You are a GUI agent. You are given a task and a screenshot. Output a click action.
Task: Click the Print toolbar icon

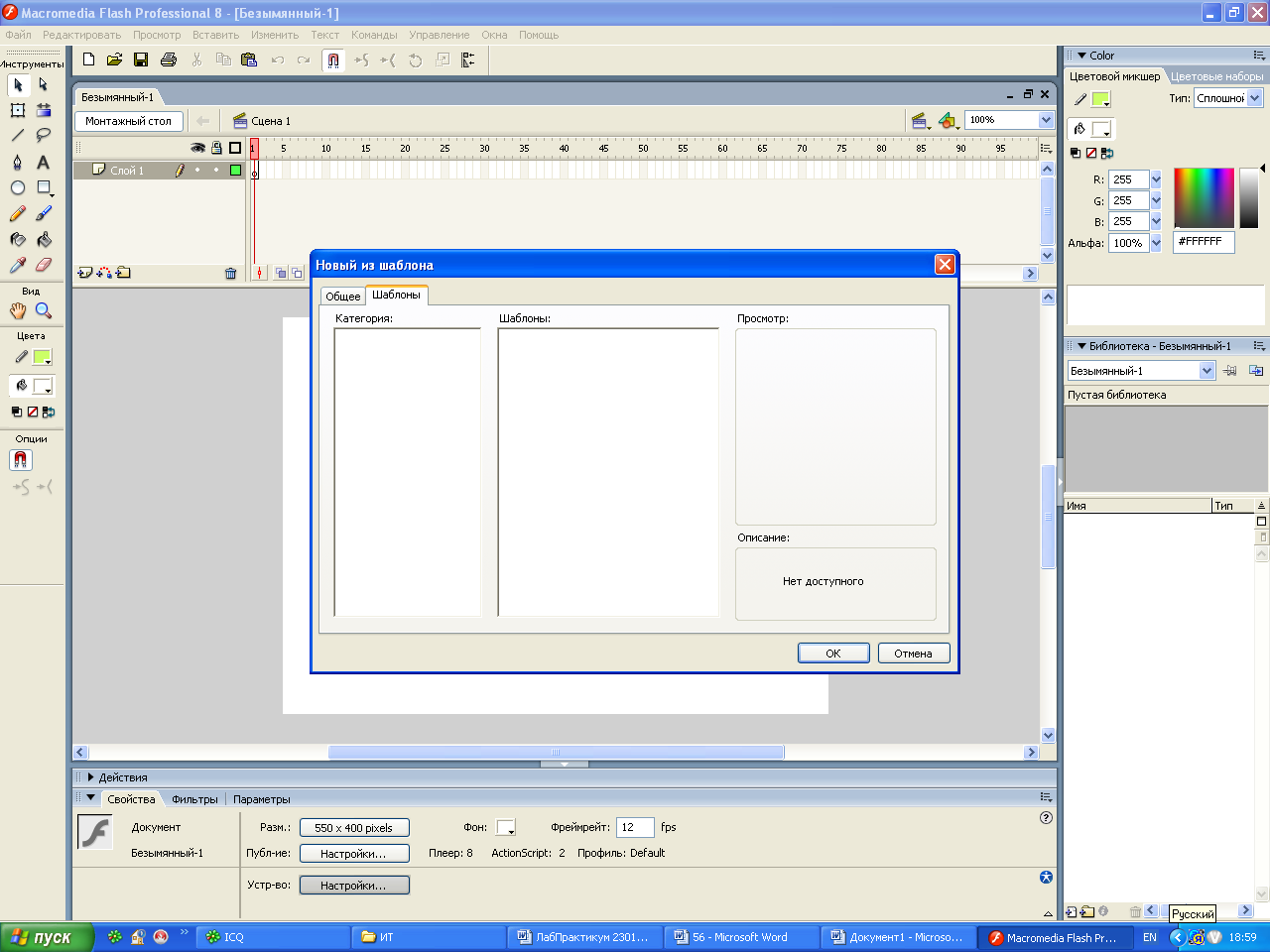coord(169,59)
